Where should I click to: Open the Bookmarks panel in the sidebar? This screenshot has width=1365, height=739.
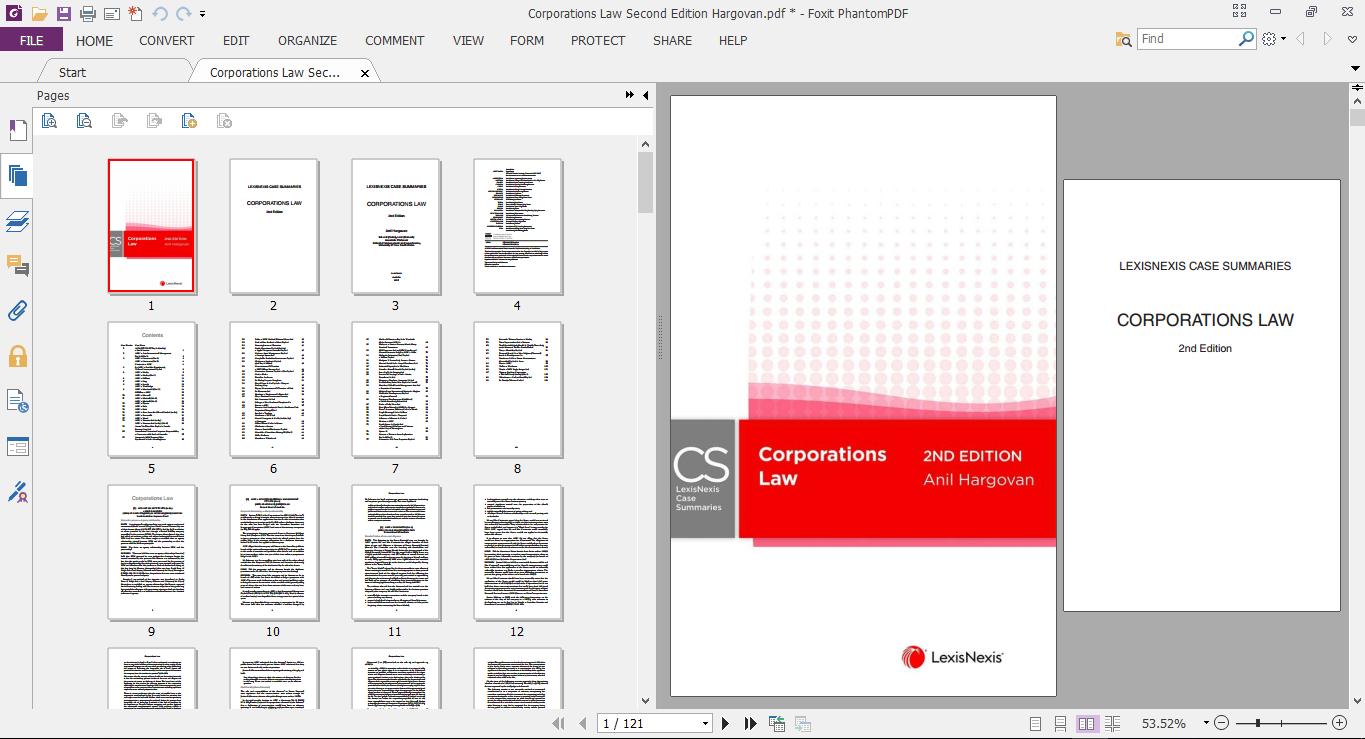[x=17, y=130]
